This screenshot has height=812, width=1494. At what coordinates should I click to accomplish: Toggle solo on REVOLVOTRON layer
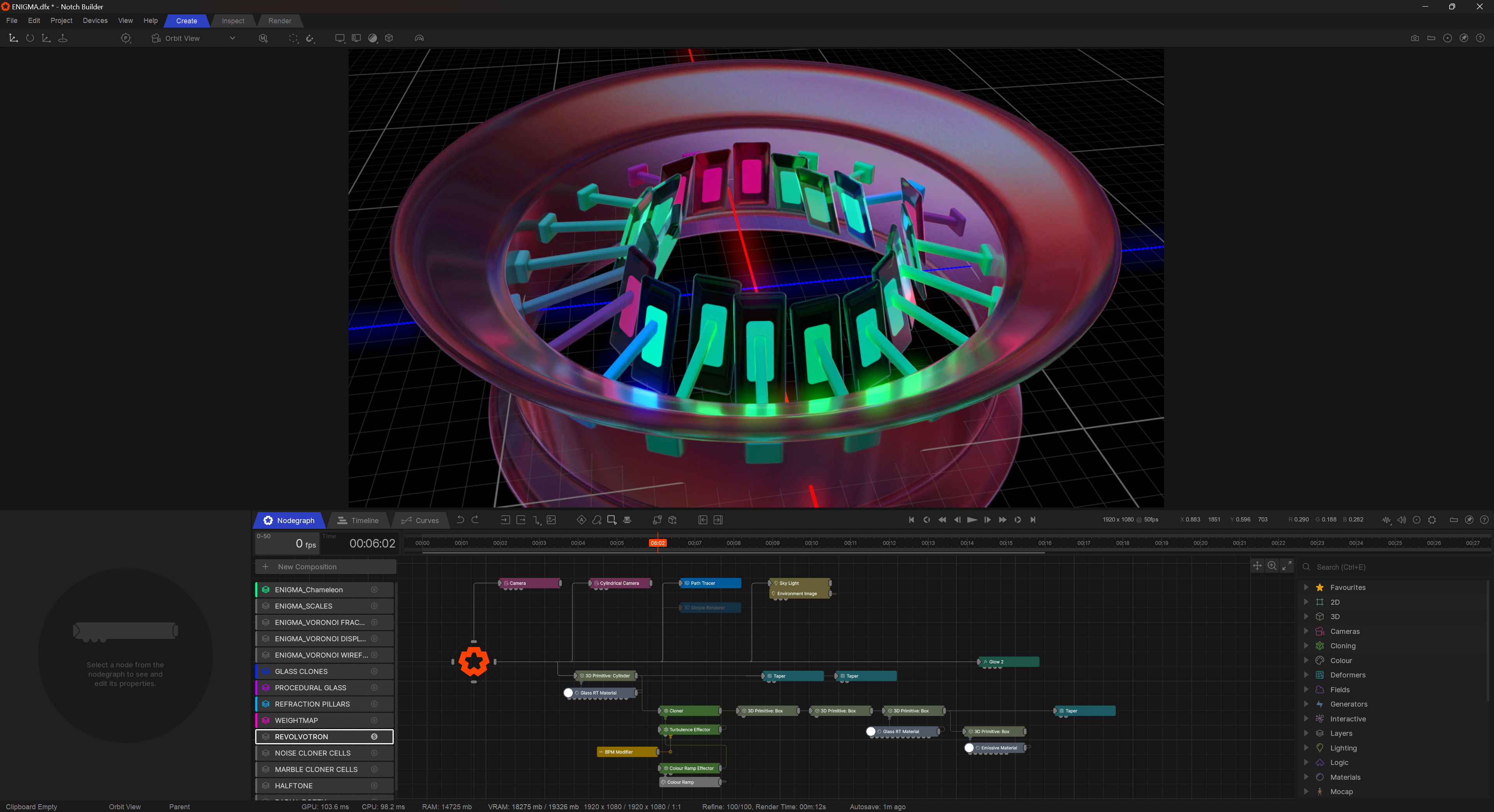(374, 737)
